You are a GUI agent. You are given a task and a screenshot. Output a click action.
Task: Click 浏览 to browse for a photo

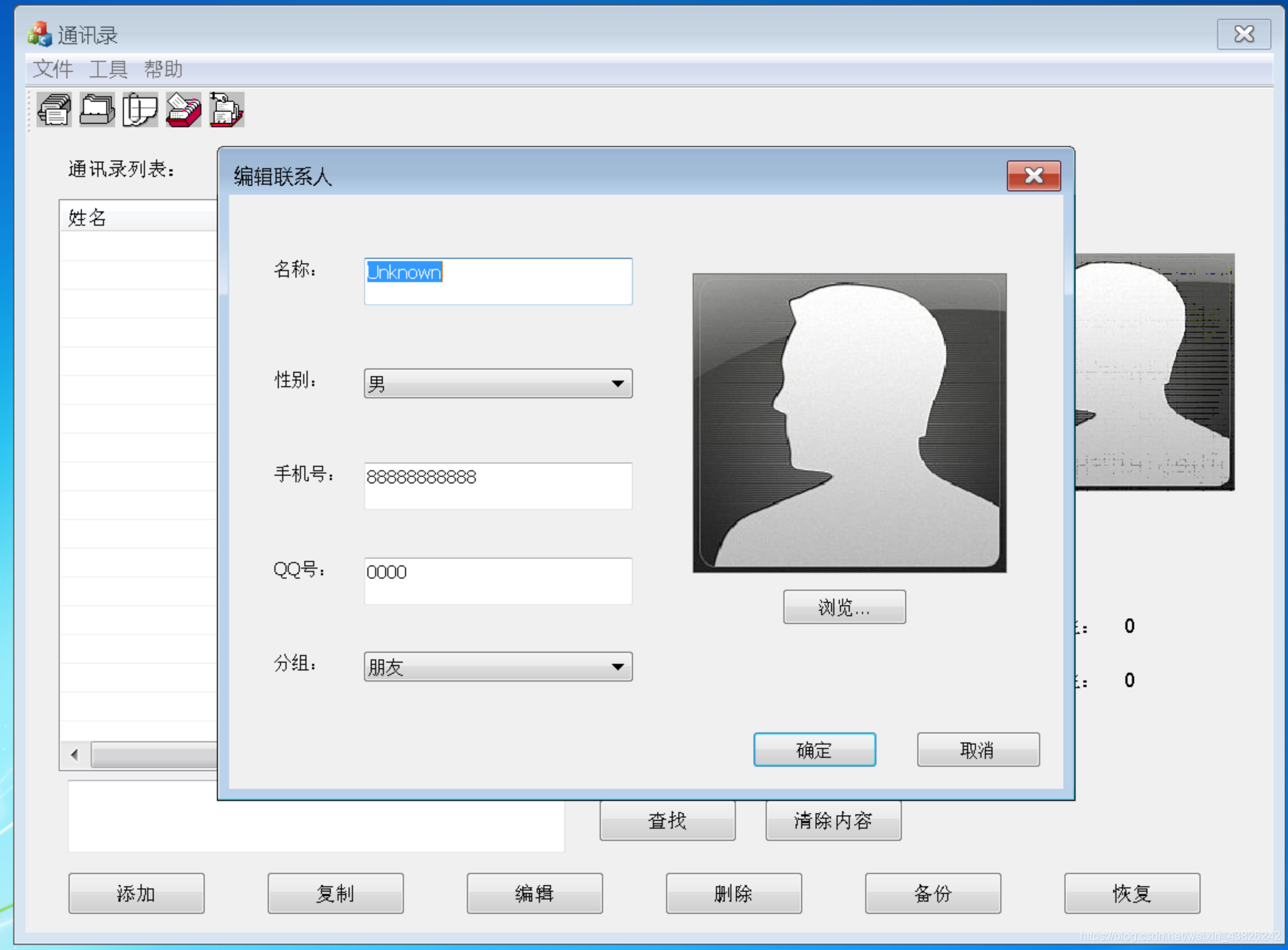(x=844, y=606)
